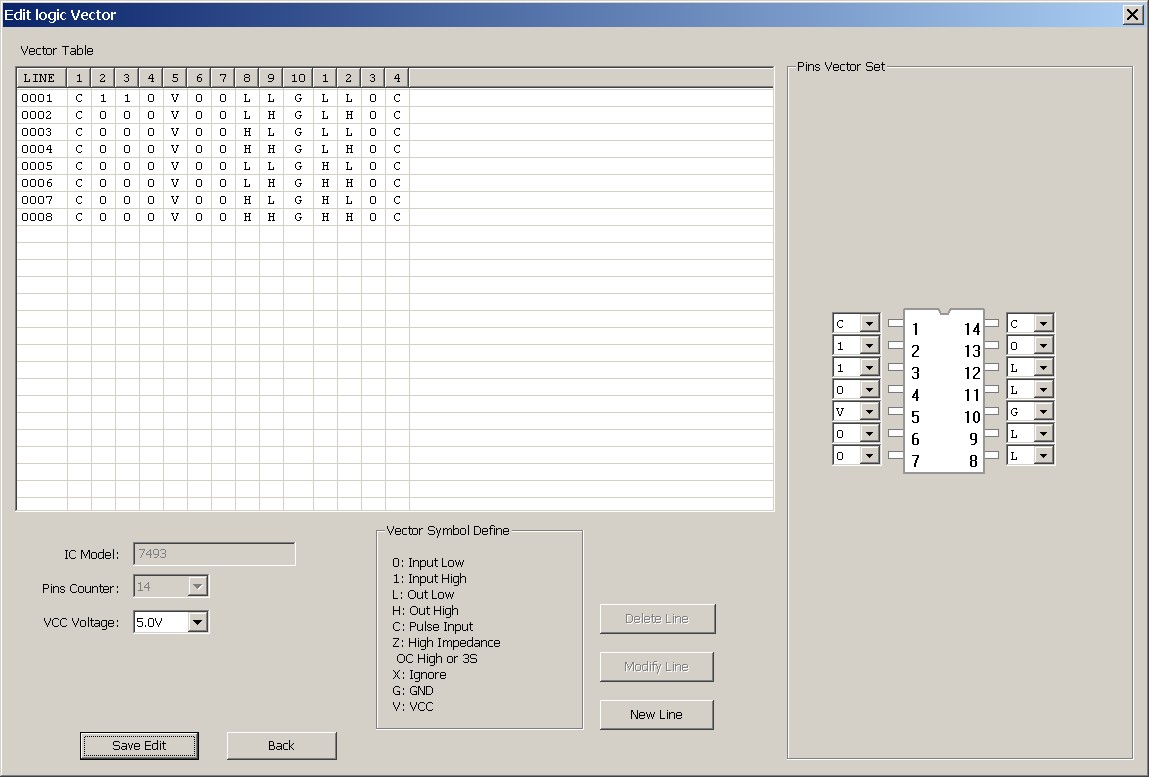Click the LINE column header
This screenshot has height=777, width=1149.
click(x=40, y=78)
